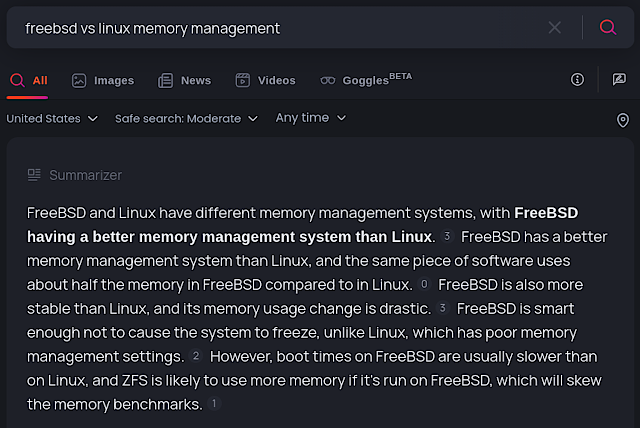Select the All results tab
Viewport: 640px width, 428px height.
(29, 80)
